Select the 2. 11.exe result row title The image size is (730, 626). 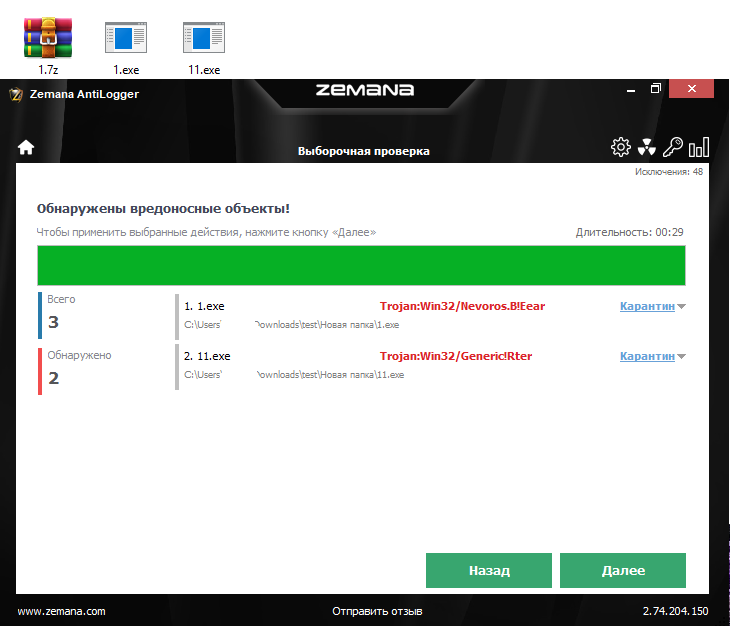tap(207, 356)
